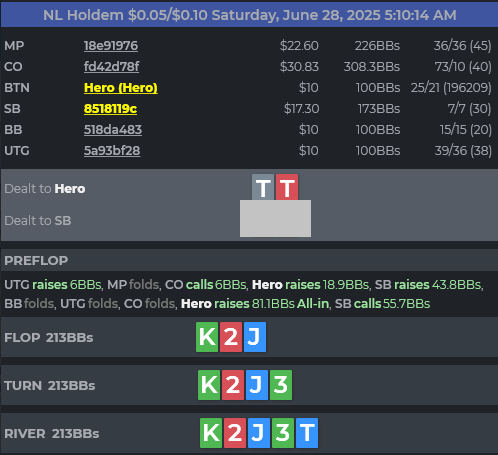498x455 pixels.
Task: Click the Hero (Hero) player link
Action: (121, 88)
